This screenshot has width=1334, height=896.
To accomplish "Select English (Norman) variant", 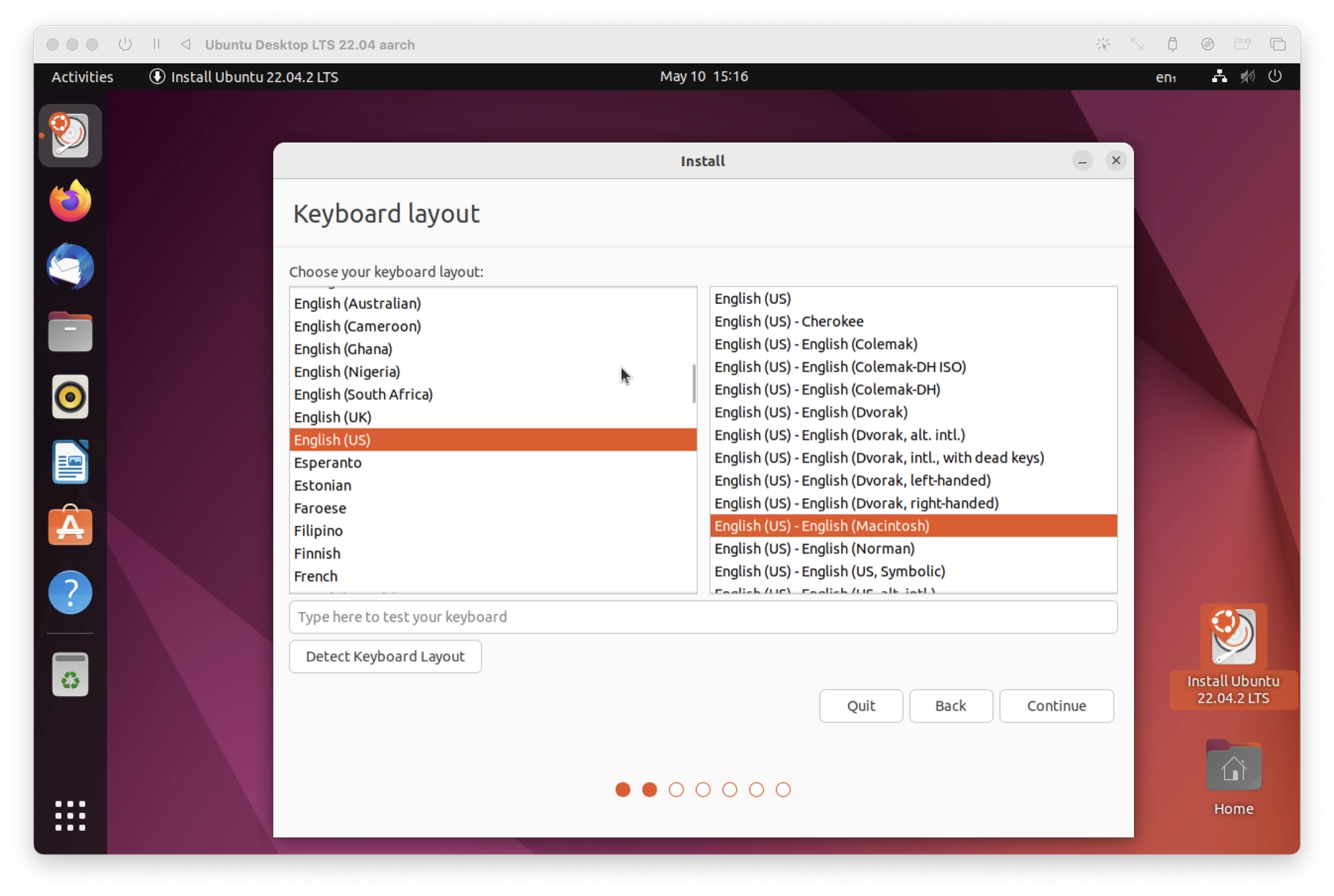I will click(913, 548).
